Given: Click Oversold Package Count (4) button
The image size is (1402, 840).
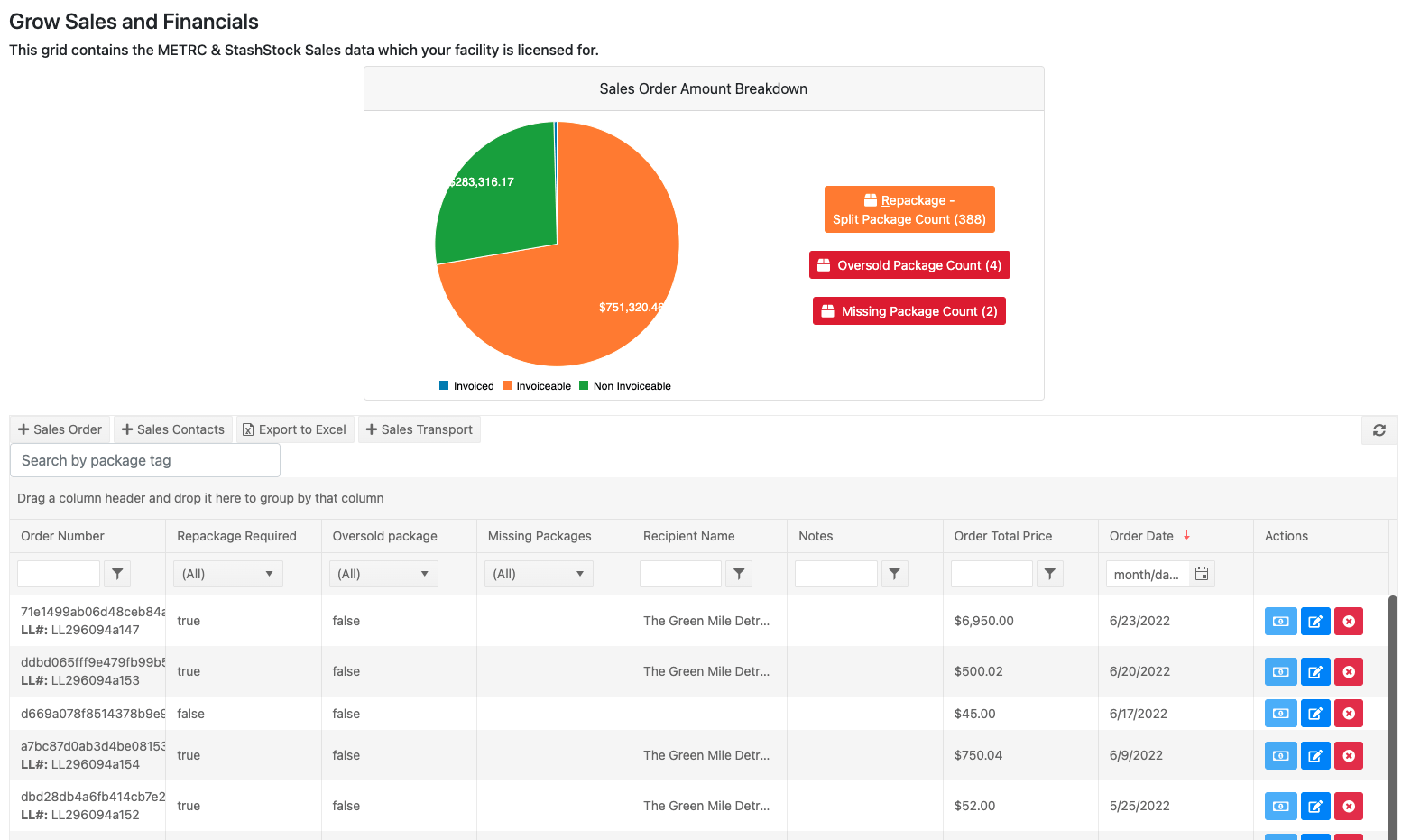Looking at the screenshot, I should pos(909,265).
